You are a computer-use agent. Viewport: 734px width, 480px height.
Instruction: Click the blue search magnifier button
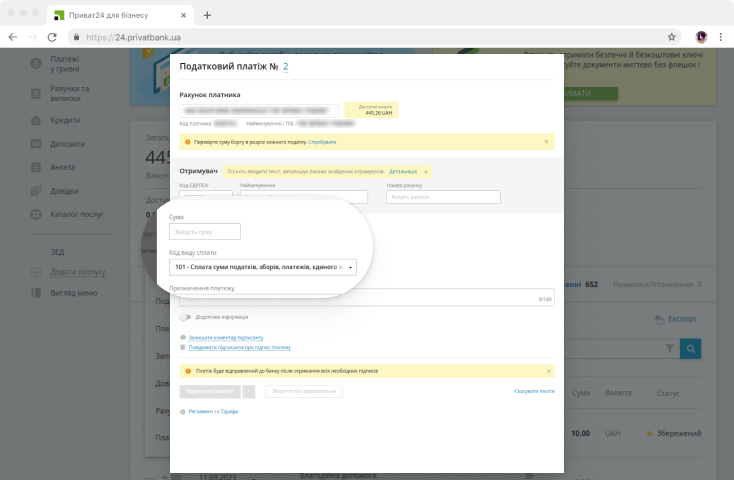click(690, 348)
